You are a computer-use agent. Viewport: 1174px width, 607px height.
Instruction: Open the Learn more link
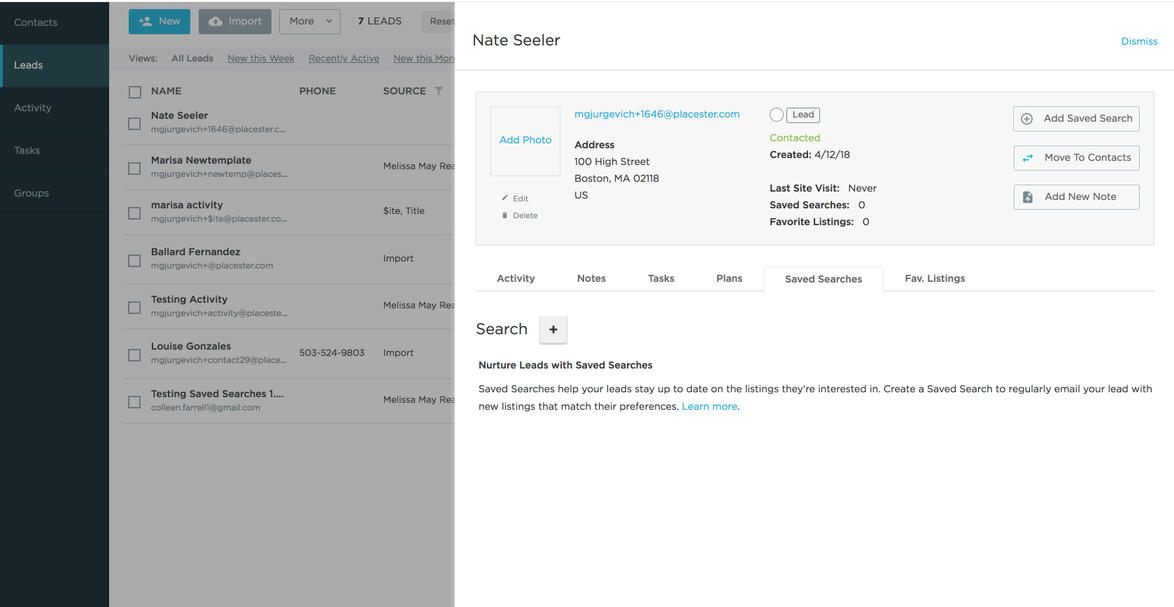click(709, 407)
